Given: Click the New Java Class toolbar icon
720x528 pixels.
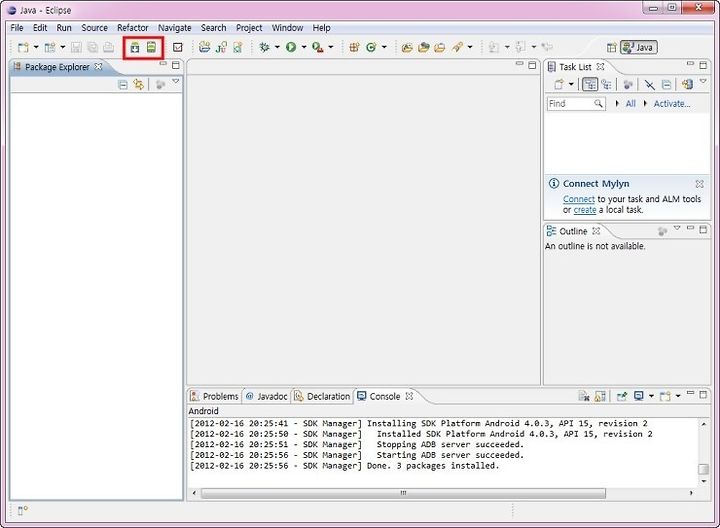Looking at the screenshot, I should 371,47.
